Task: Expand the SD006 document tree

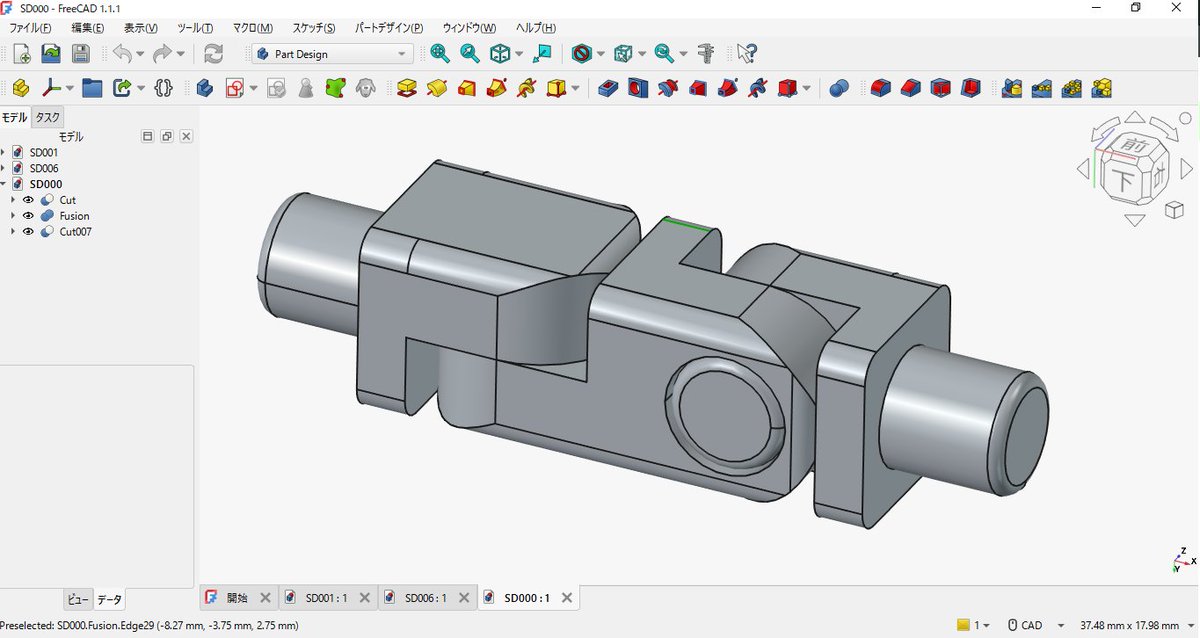Action: tap(4, 168)
